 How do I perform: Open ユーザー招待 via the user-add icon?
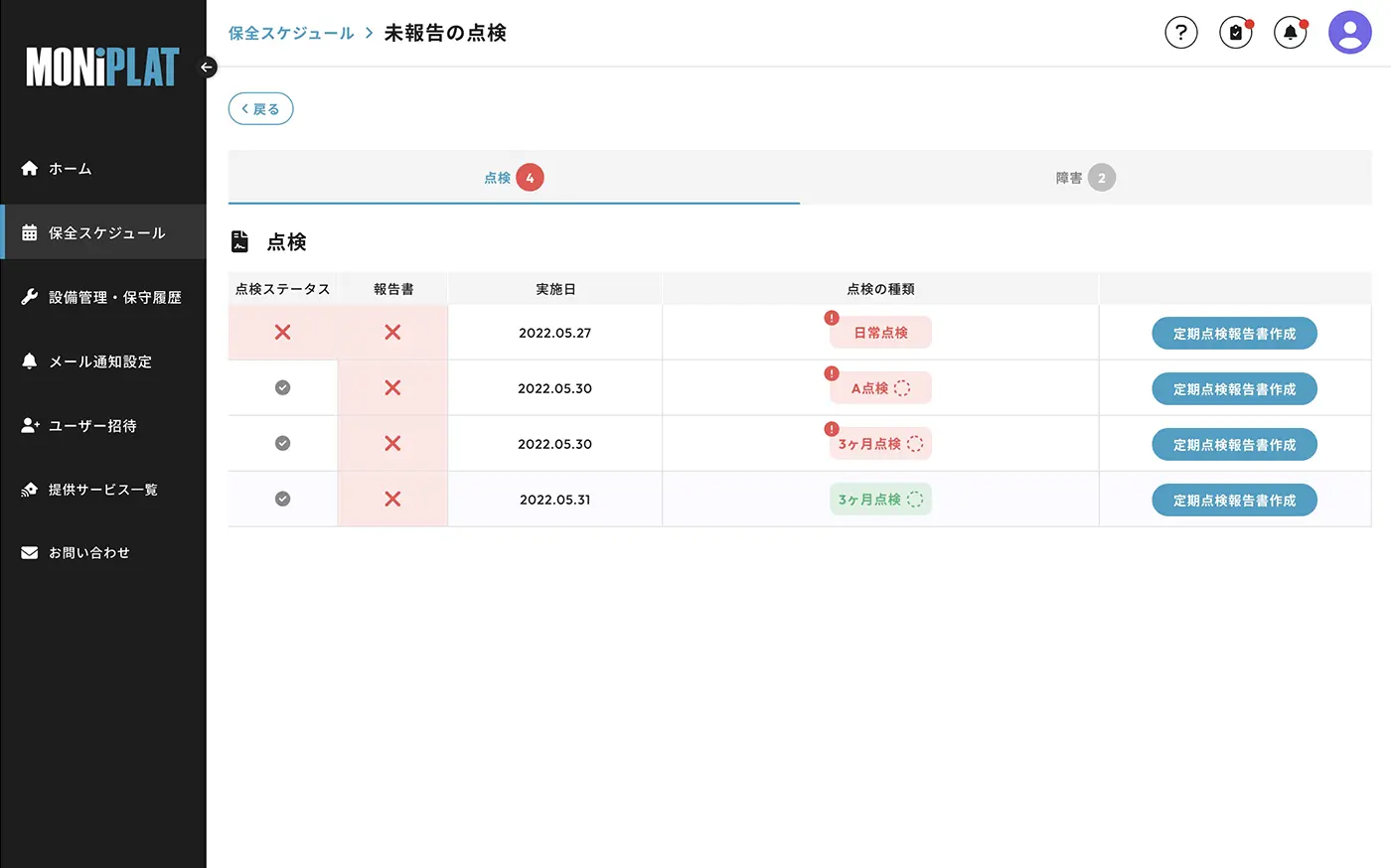point(29,425)
